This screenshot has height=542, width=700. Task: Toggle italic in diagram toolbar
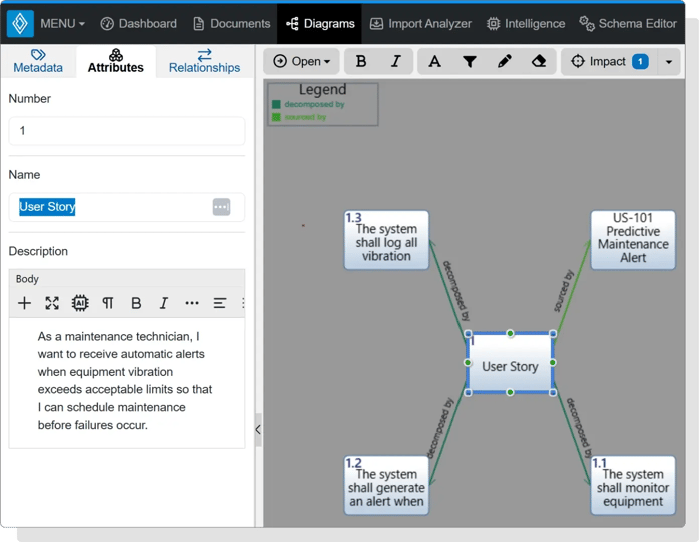tap(396, 61)
